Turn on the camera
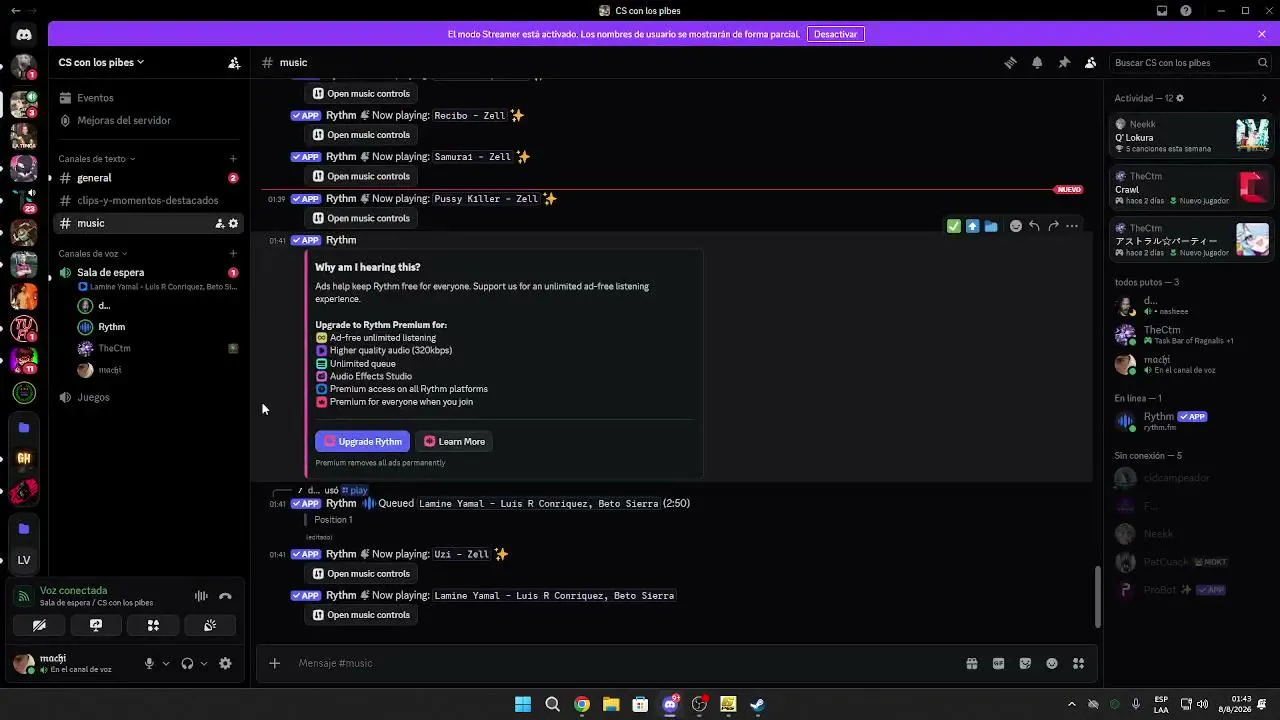The width and height of the screenshot is (1280, 720). pos(39,625)
